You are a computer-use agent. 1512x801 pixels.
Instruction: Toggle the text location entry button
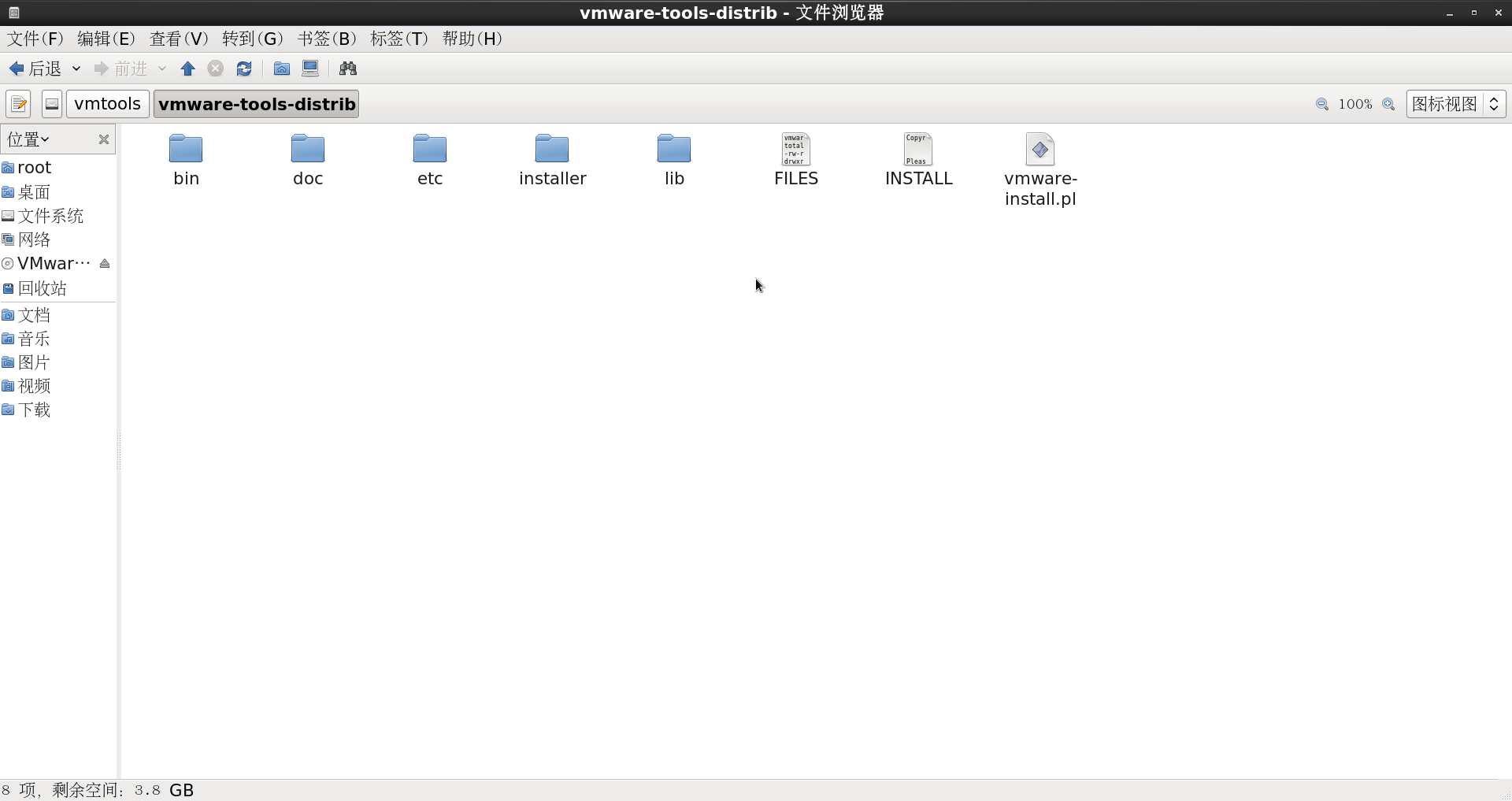click(x=18, y=104)
